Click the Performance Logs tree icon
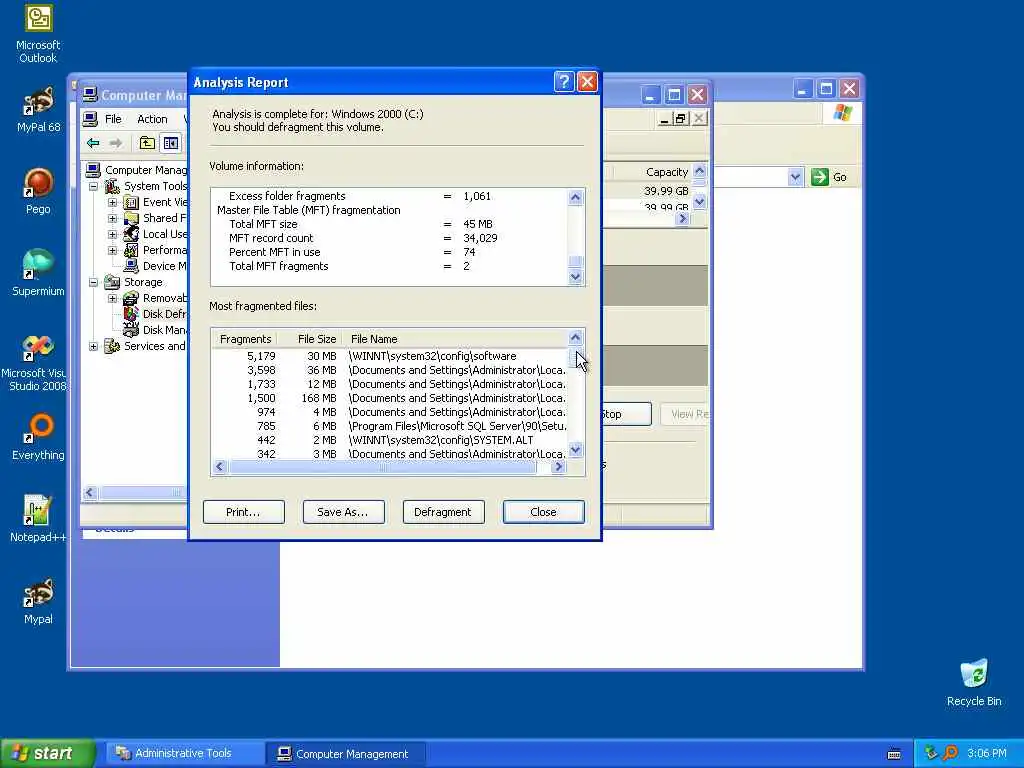The width and height of the screenshot is (1024, 768). 131,250
